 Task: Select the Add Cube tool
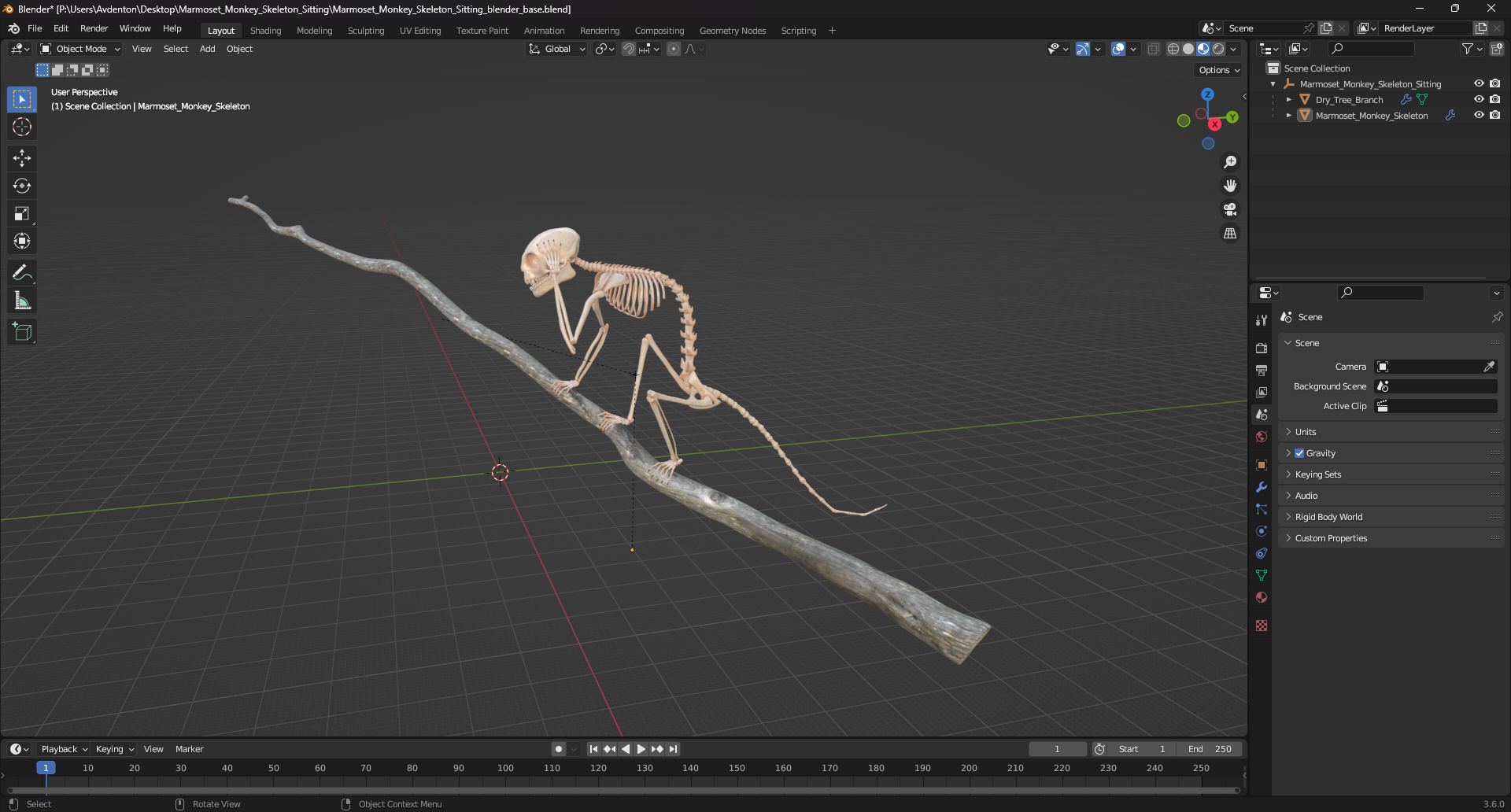coord(22,331)
